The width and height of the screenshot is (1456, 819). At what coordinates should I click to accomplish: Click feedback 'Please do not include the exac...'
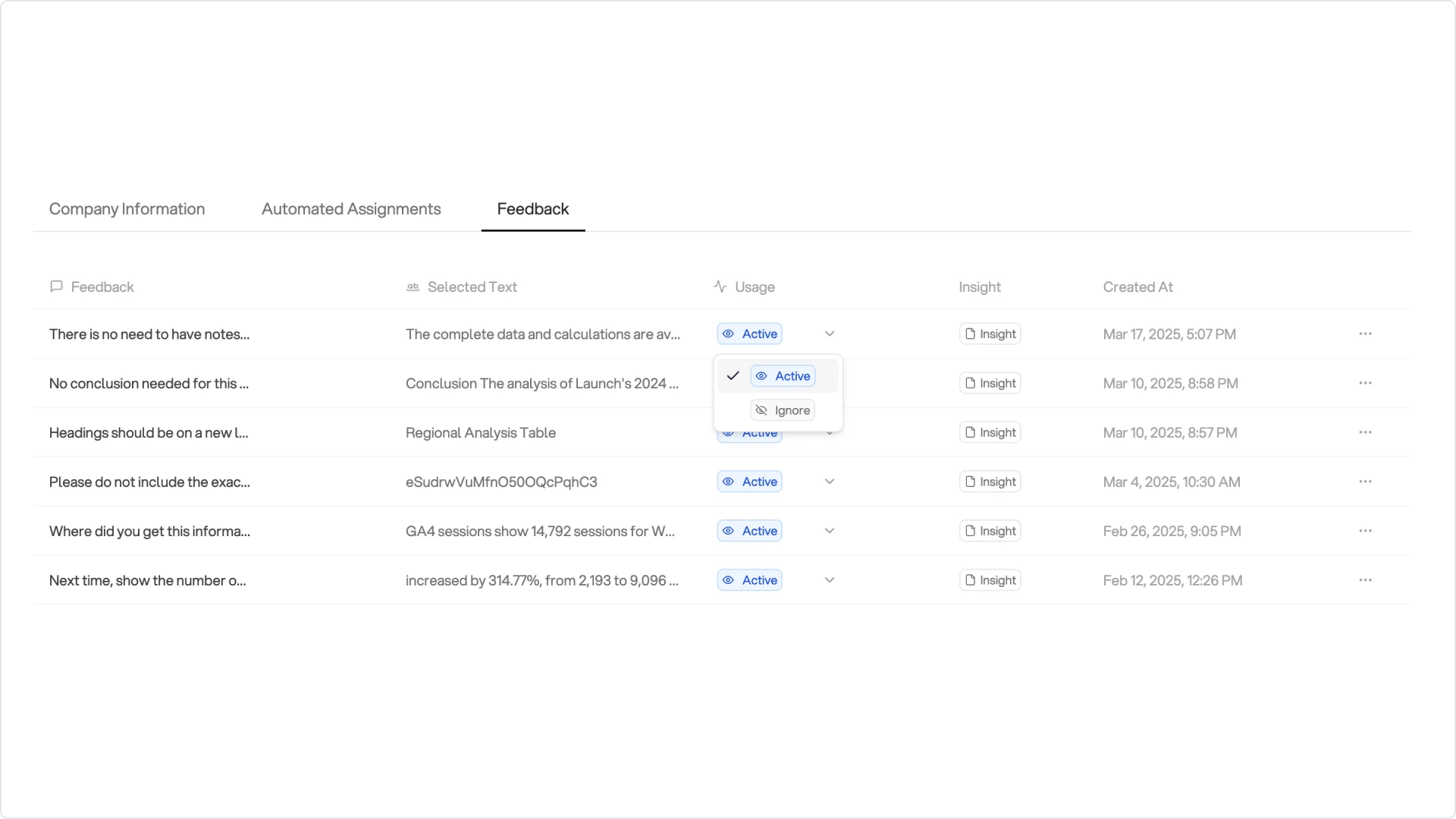tap(149, 482)
